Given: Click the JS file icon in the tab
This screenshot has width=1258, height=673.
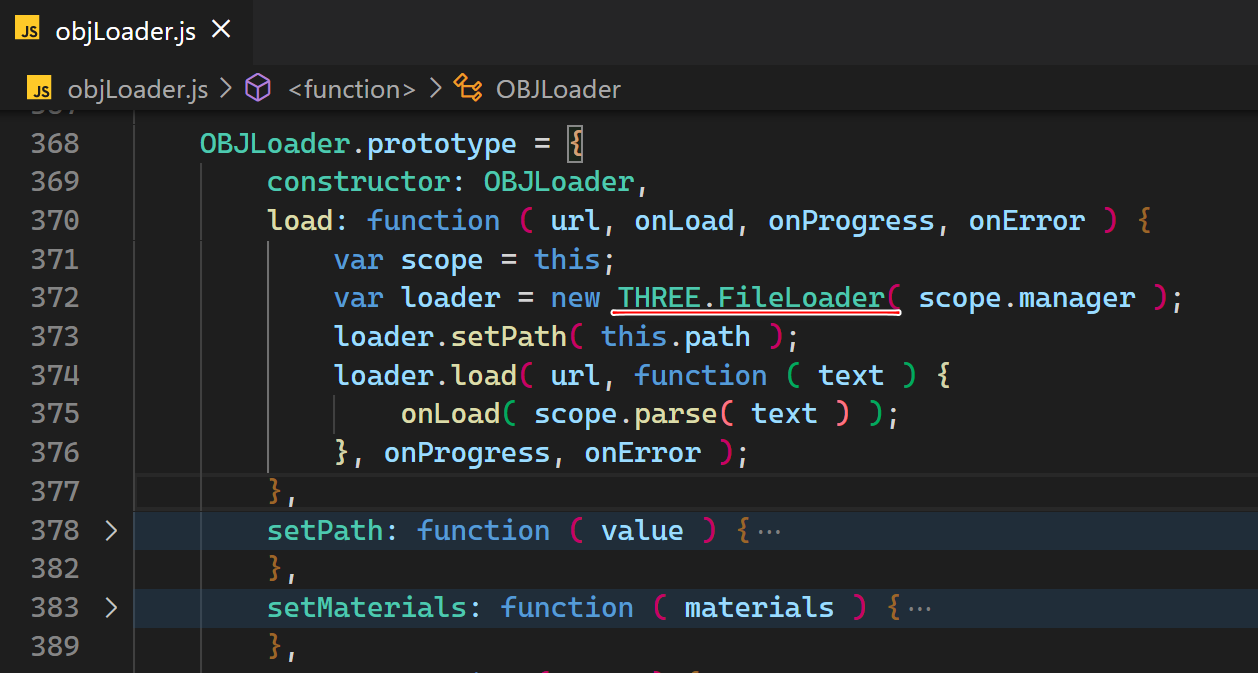Looking at the screenshot, I should [29, 31].
